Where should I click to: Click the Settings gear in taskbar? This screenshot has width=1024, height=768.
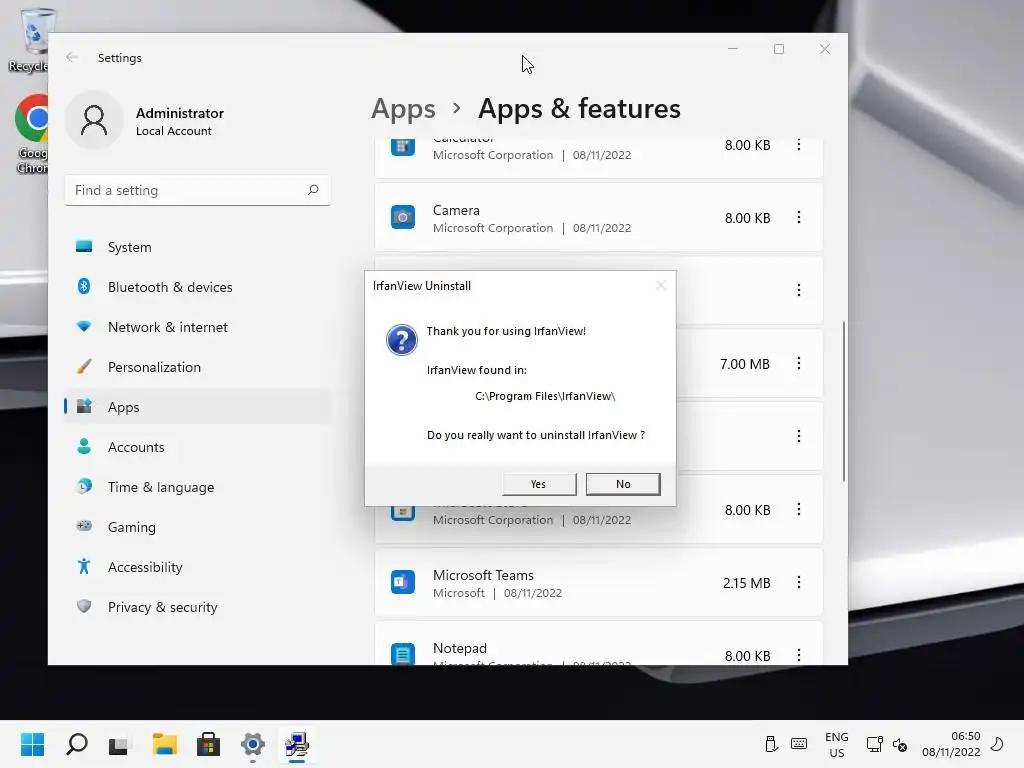253,744
